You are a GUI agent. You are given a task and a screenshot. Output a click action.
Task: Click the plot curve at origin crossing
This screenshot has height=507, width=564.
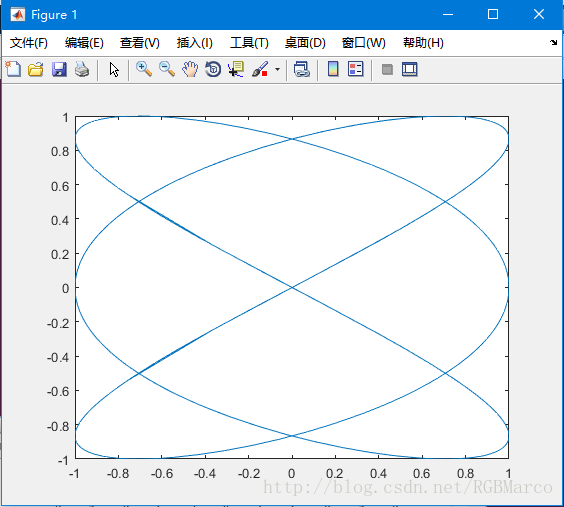tap(292, 287)
